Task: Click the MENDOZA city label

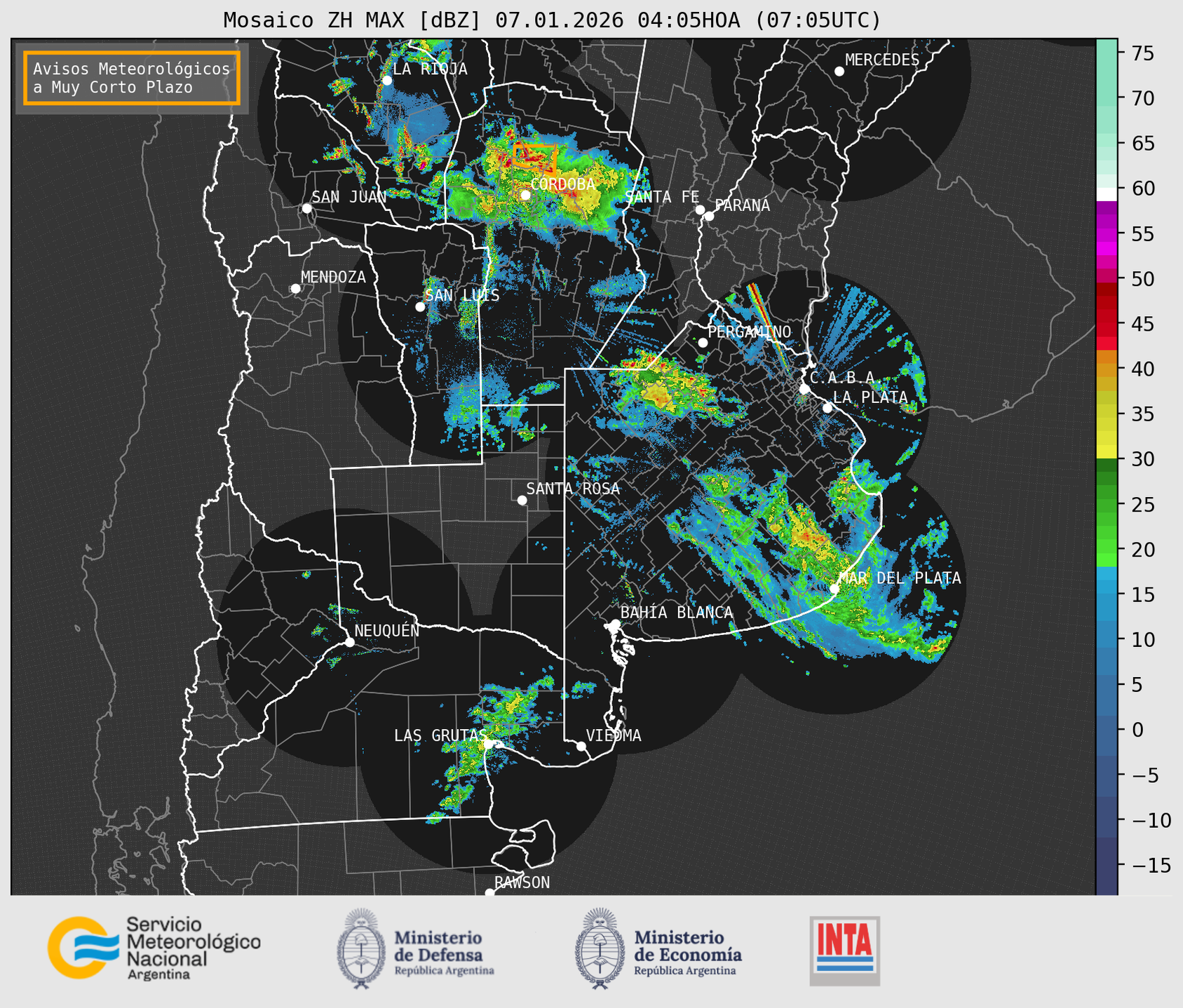Action: point(333,277)
